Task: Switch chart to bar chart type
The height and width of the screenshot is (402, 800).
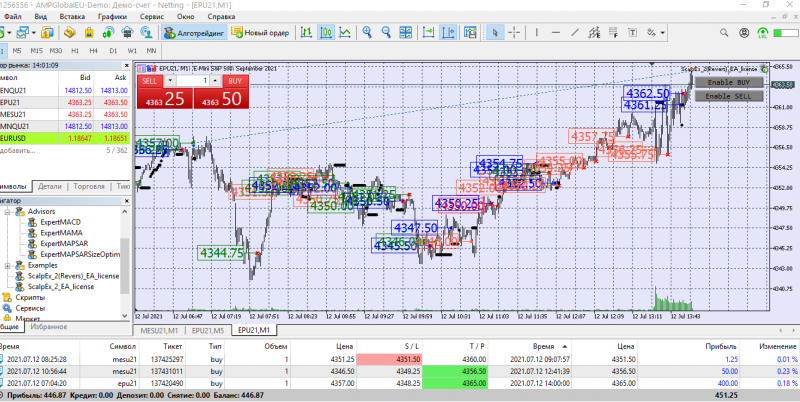Action: [306, 33]
